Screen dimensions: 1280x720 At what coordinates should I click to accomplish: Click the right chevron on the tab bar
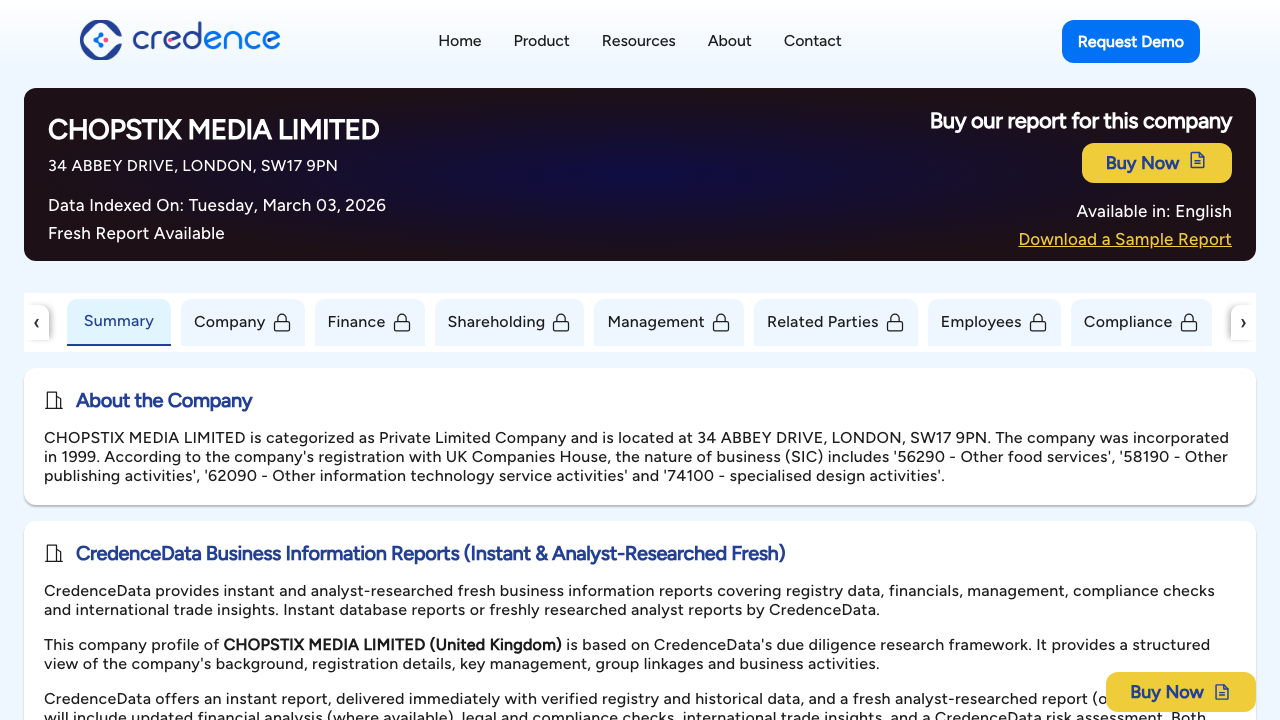pos(1243,322)
